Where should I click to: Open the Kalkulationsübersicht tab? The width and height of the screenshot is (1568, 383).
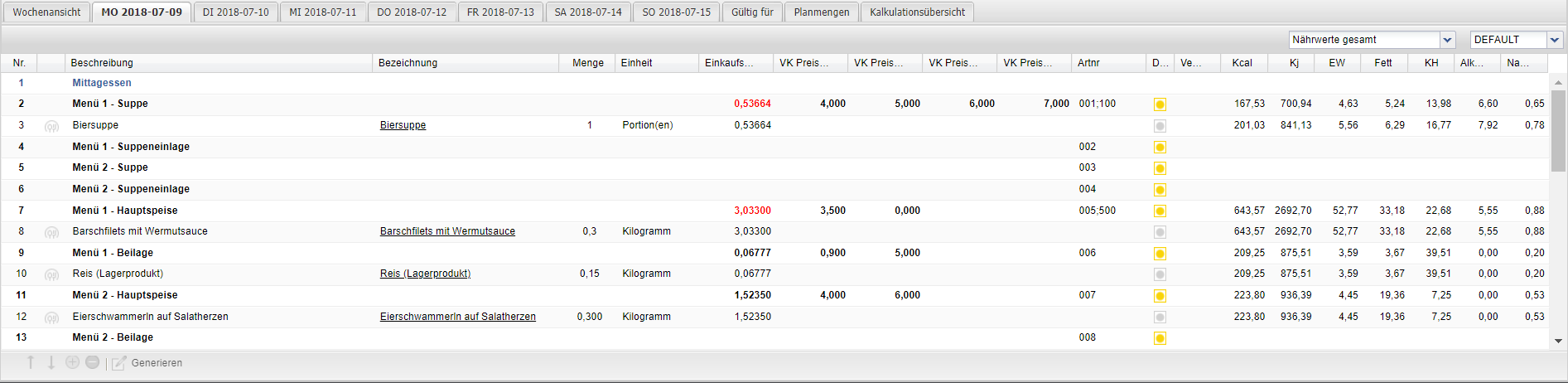click(x=917, y=12)
